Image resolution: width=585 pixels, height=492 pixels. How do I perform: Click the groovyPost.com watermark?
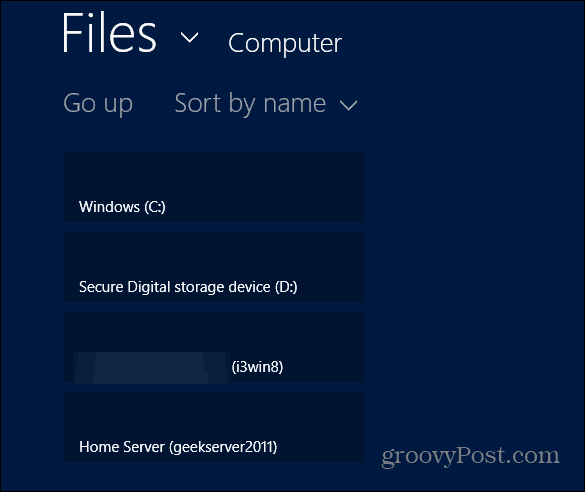(470, 456)
